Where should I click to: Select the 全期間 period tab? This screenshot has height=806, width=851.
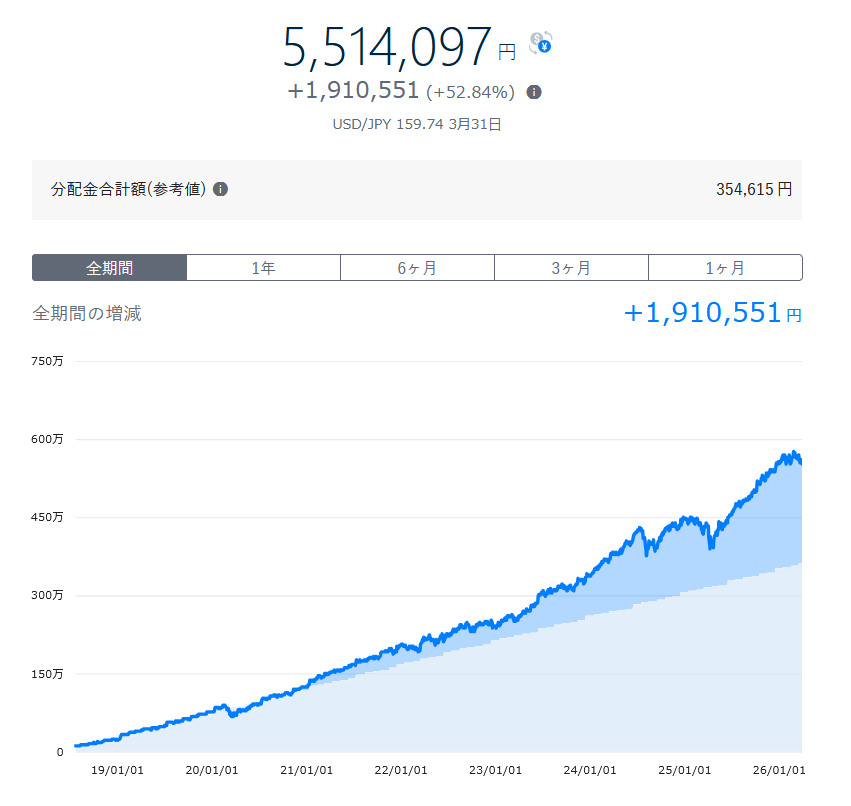tap(110, 268)
